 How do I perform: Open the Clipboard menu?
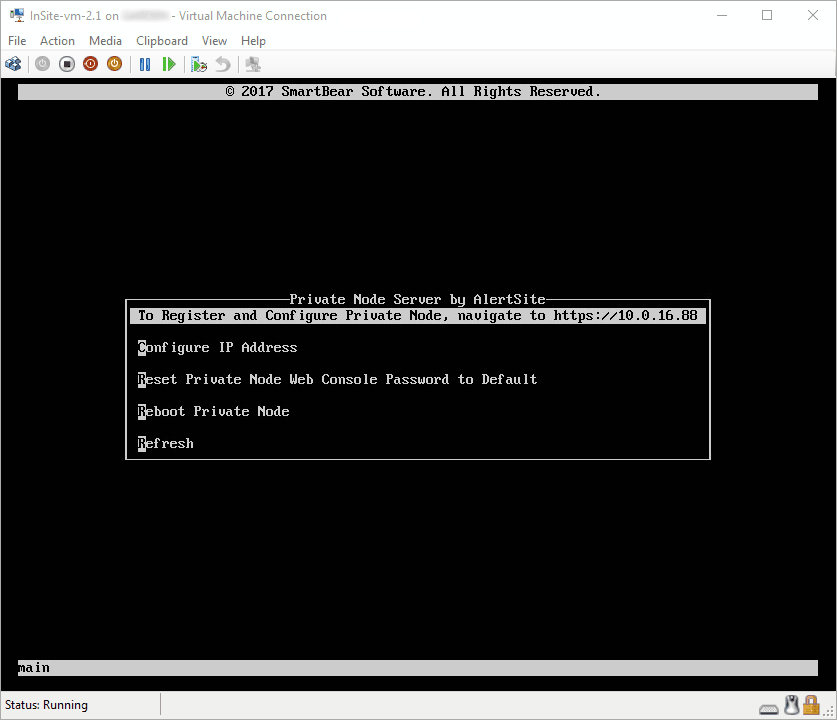pos(162,41)
